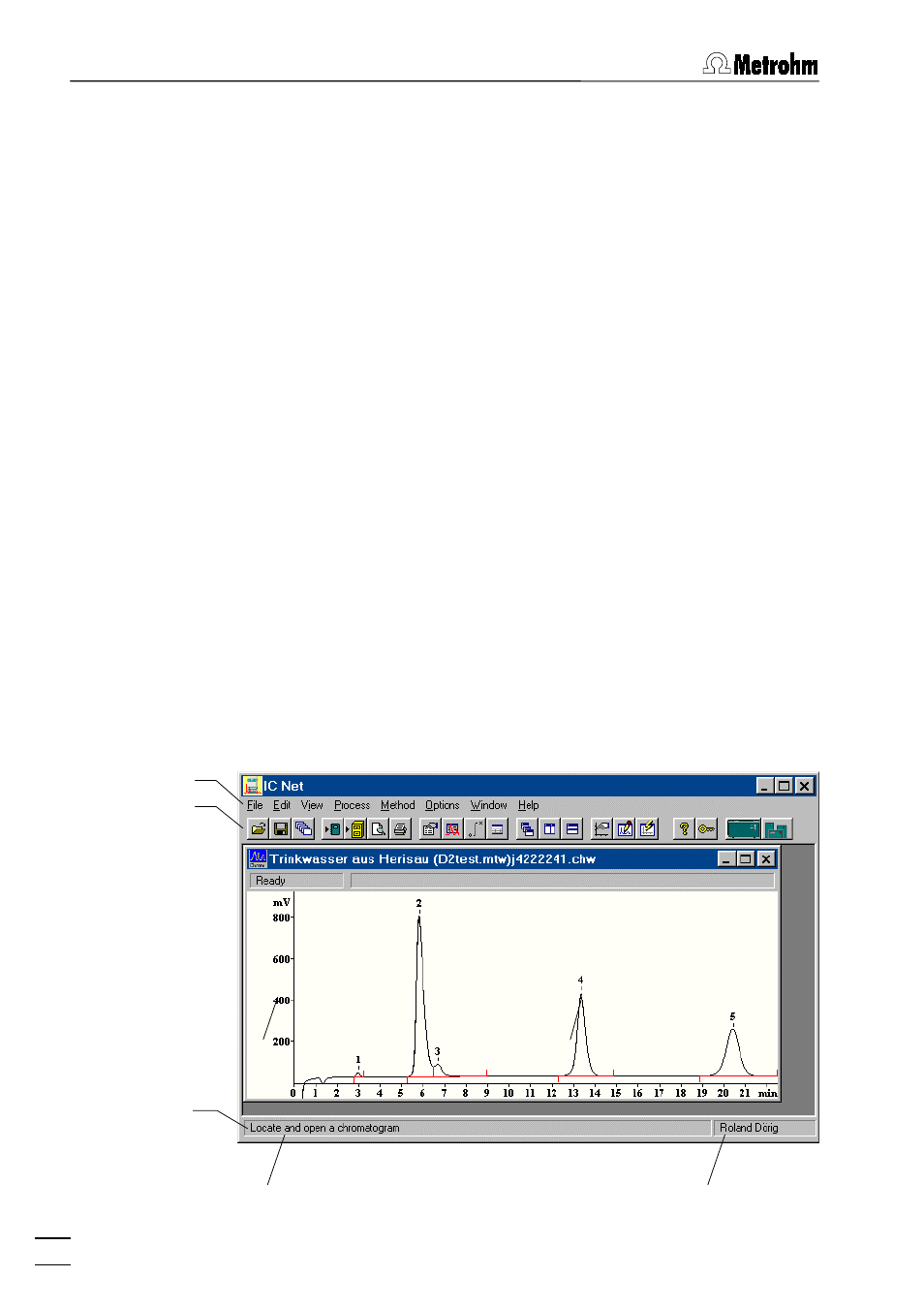The image size is (924, 1308).
Task: Click the table/list view toolbar icon
Action: [497, 829]
